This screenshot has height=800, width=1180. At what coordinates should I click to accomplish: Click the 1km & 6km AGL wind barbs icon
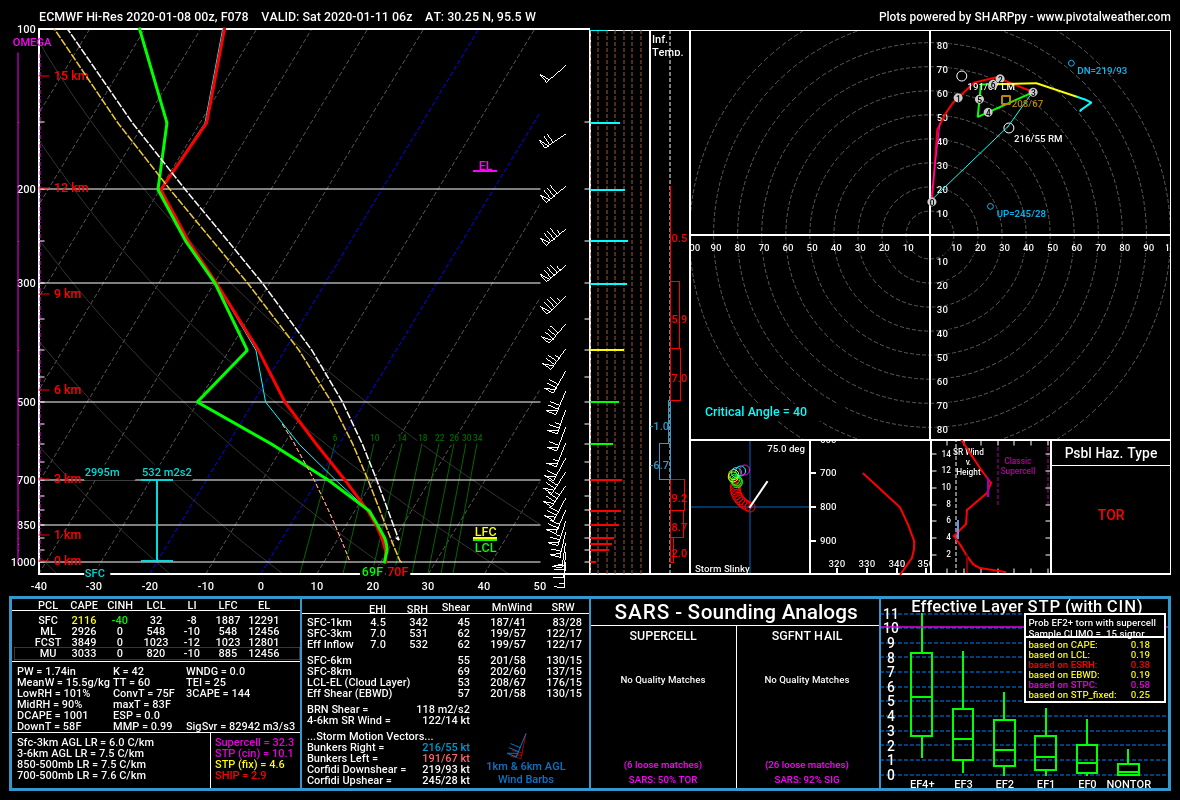pyautogui.click(x=517, y=747)
